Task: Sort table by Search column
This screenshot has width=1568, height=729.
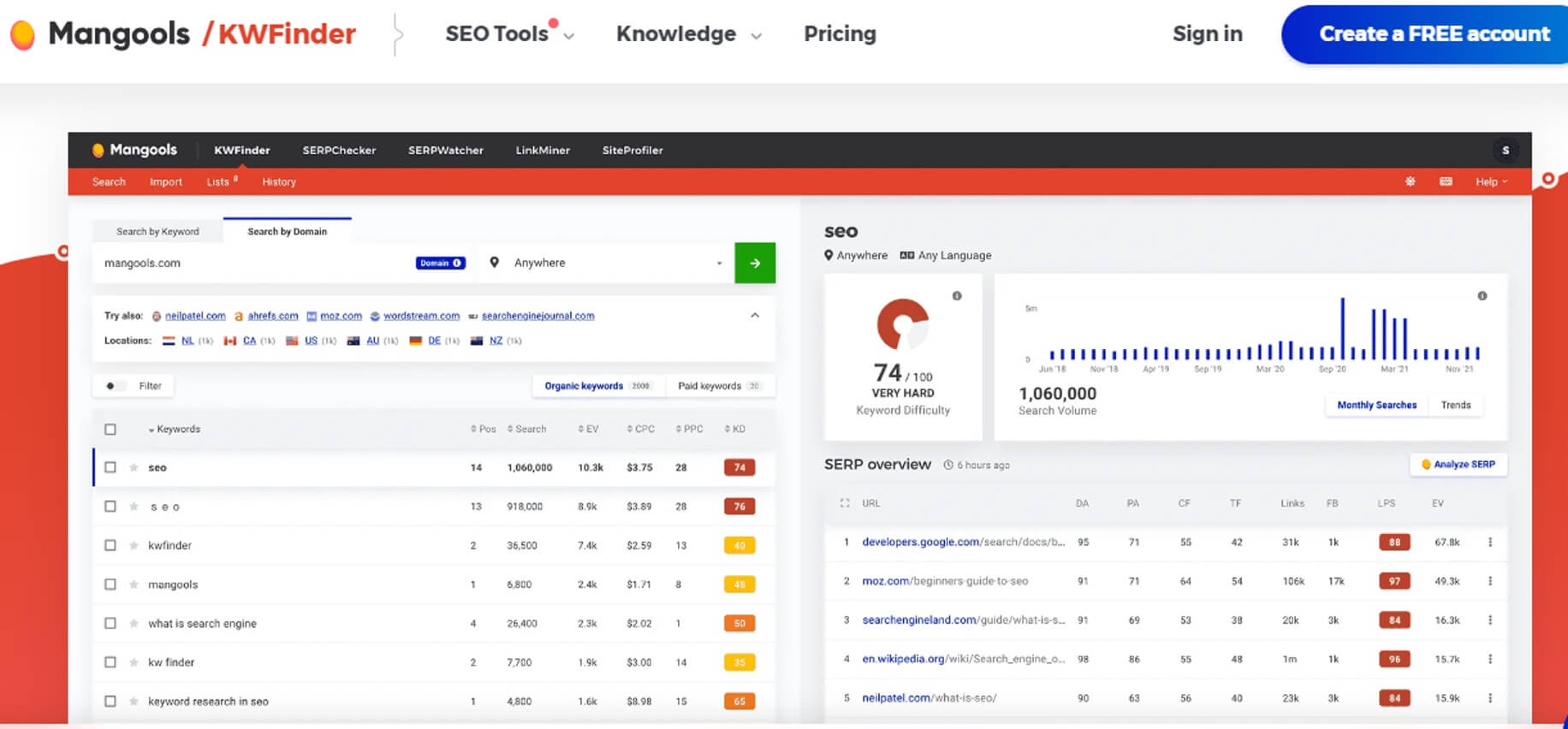Action: 526,430
